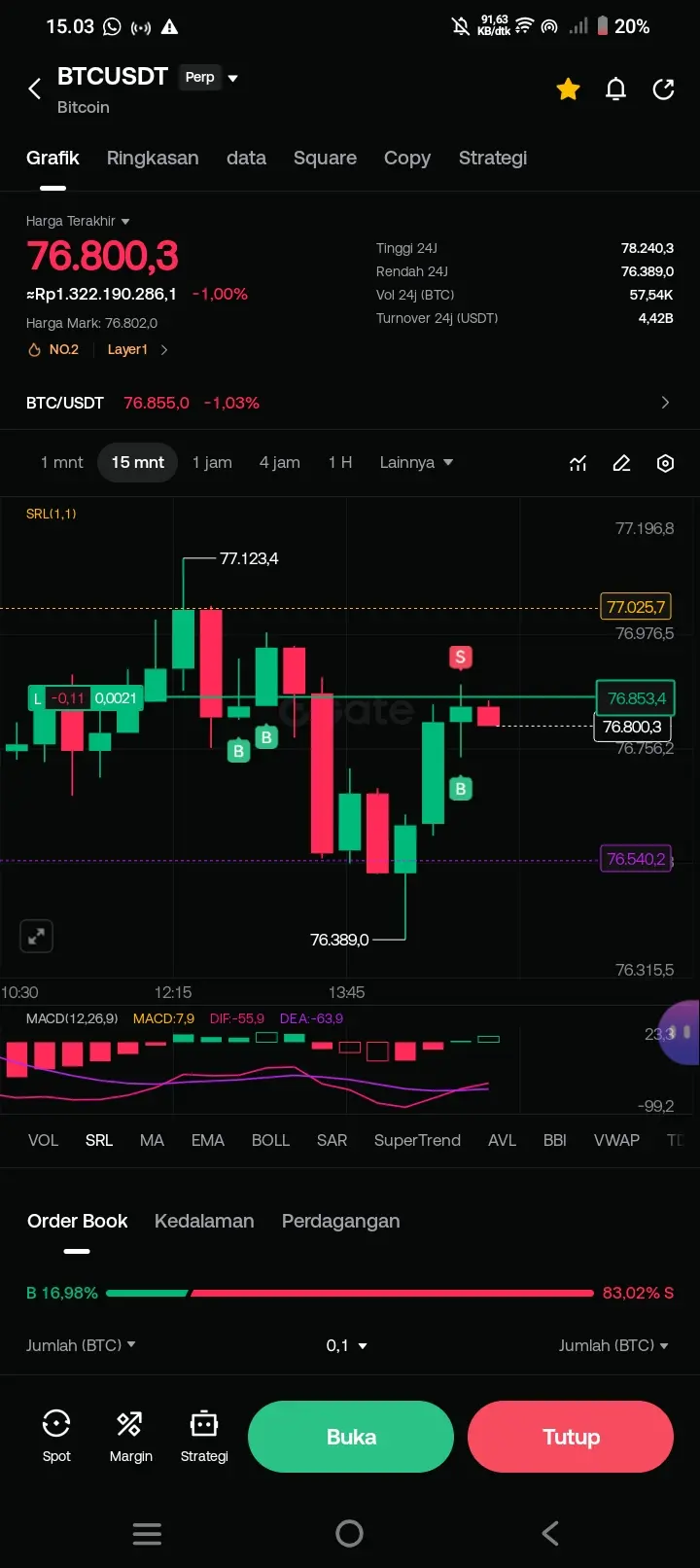Tap the green Buka button
The width and height of the screenshot is (700, 1568).
351,1437
